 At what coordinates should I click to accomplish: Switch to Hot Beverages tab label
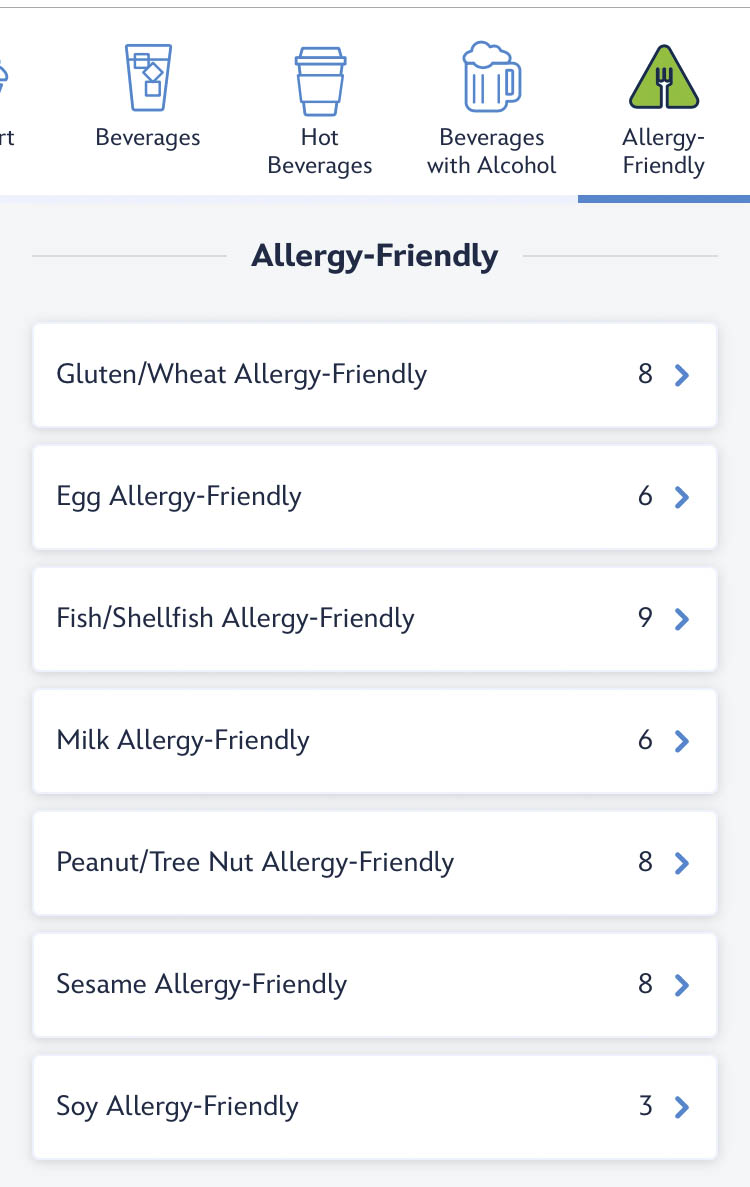point(320,151)
